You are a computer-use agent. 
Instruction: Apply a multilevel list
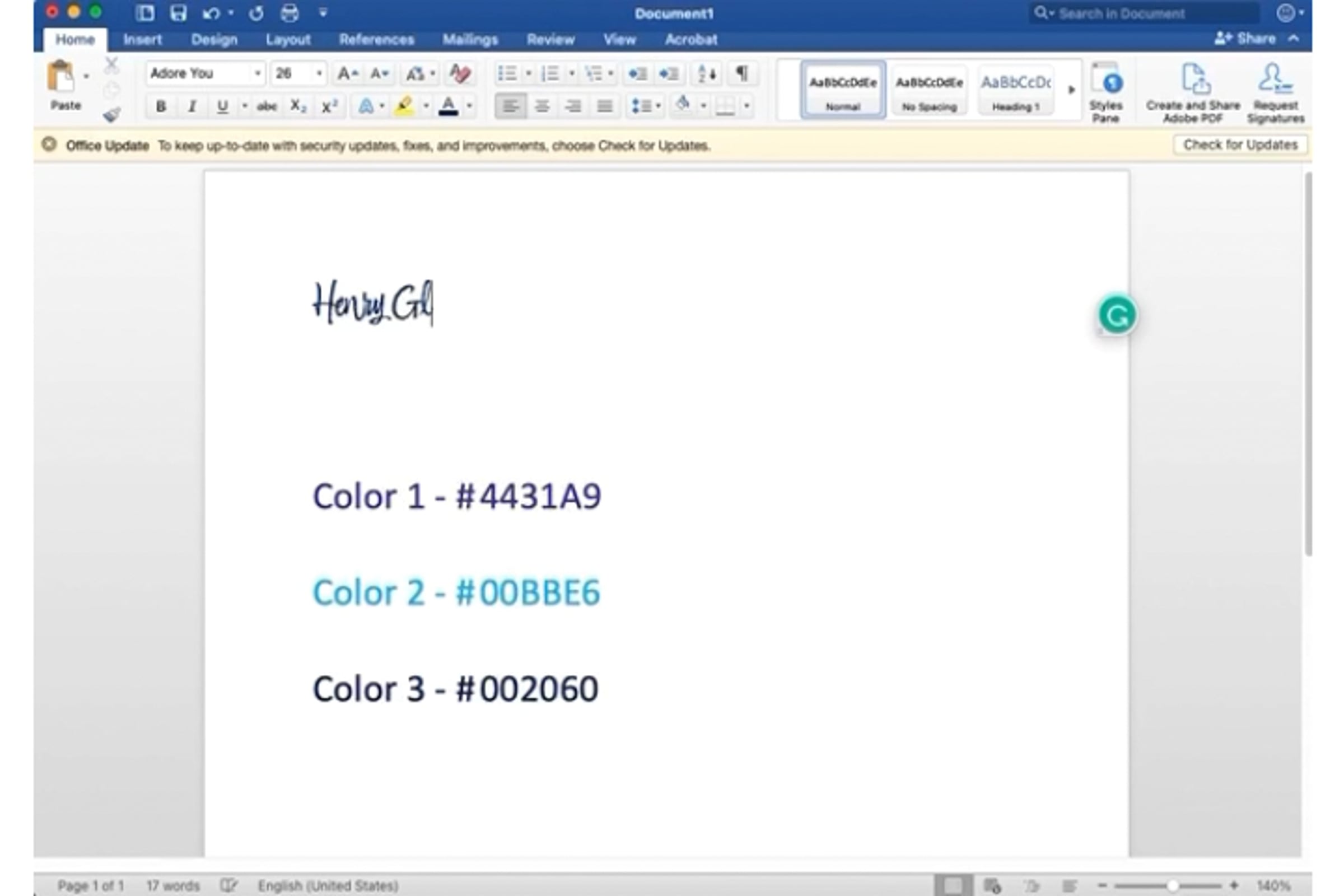point(594,73)
